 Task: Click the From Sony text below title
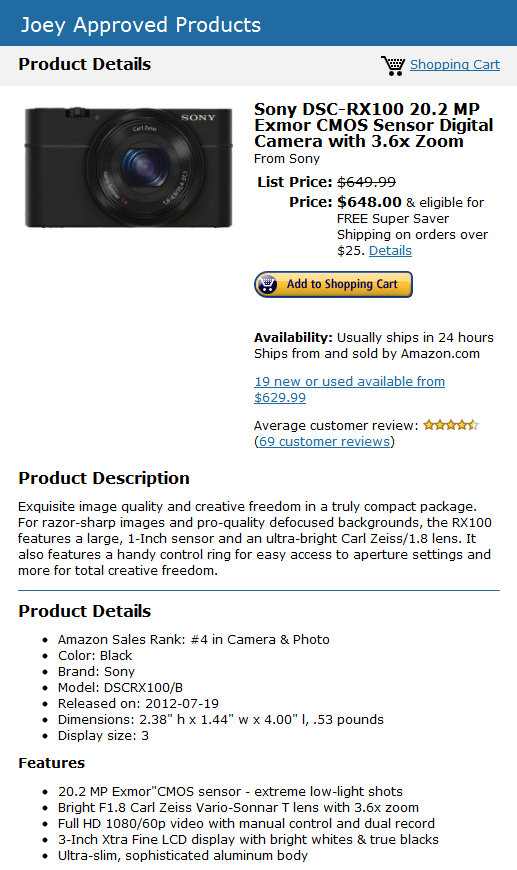(287, 159)
